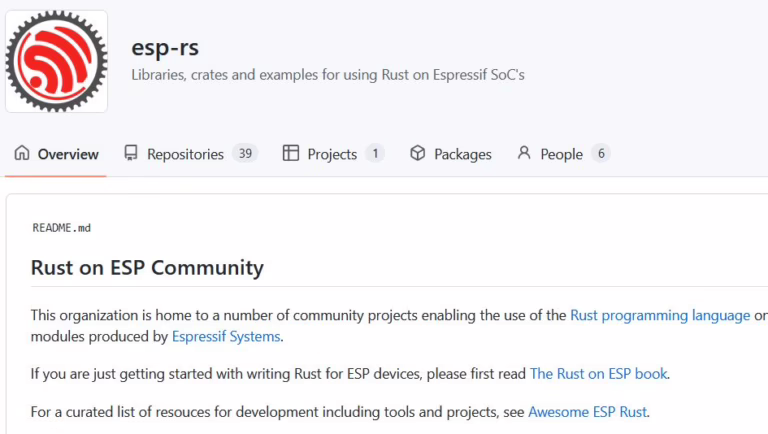This screenshot has height=434, width=768.
Task: Click the person icon beside People
Action: (524, 154)
